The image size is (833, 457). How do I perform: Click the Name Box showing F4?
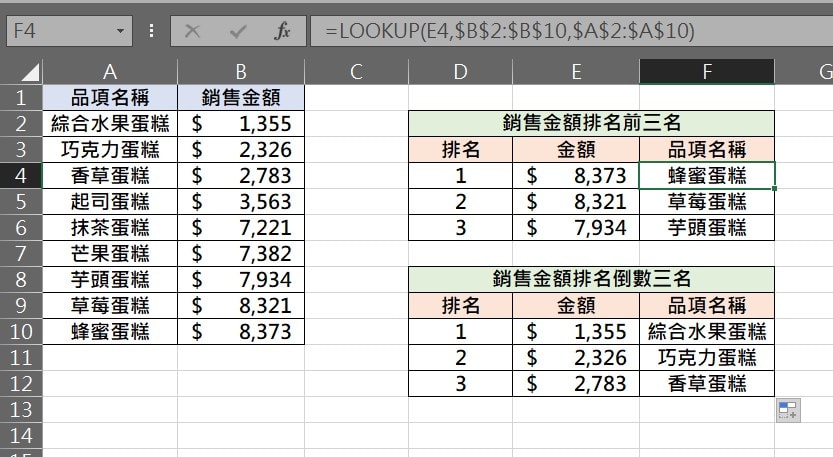tap(58, 31)
